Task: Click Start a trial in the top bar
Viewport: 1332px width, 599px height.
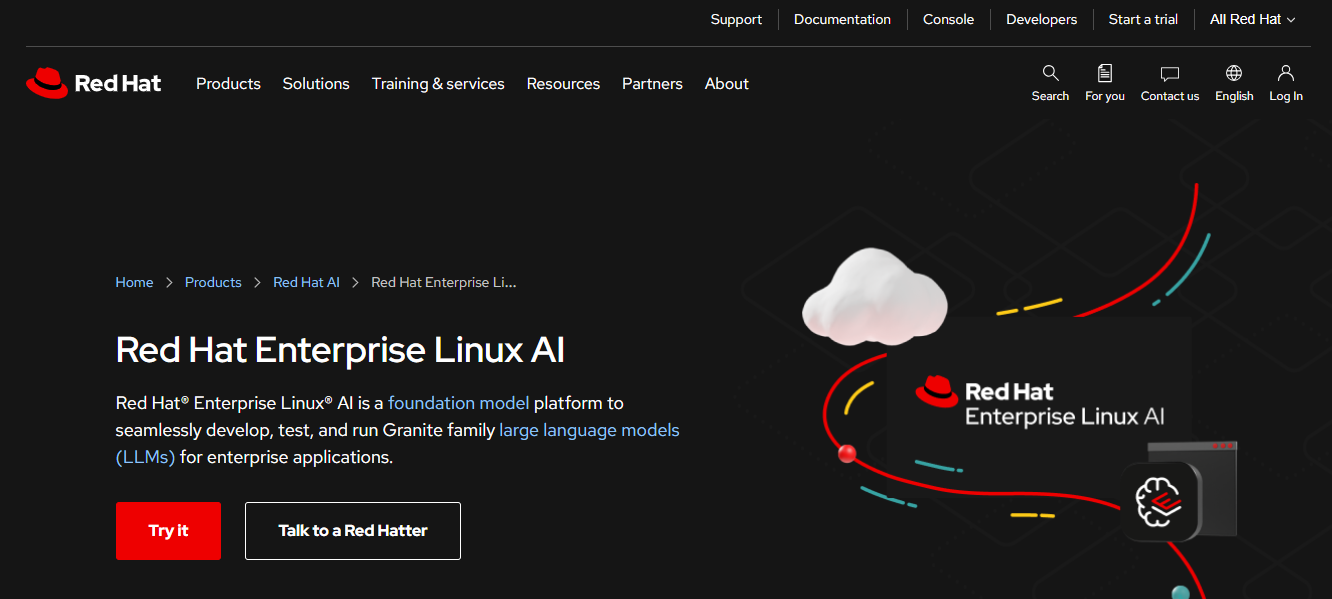Action: (1143, 19)
